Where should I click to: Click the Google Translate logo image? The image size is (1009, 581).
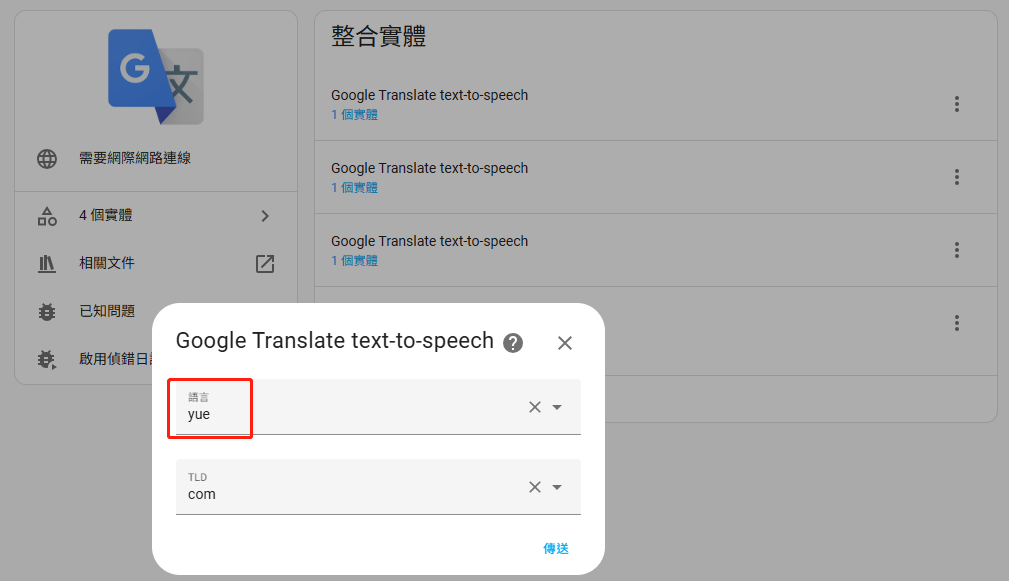point(156,77)
